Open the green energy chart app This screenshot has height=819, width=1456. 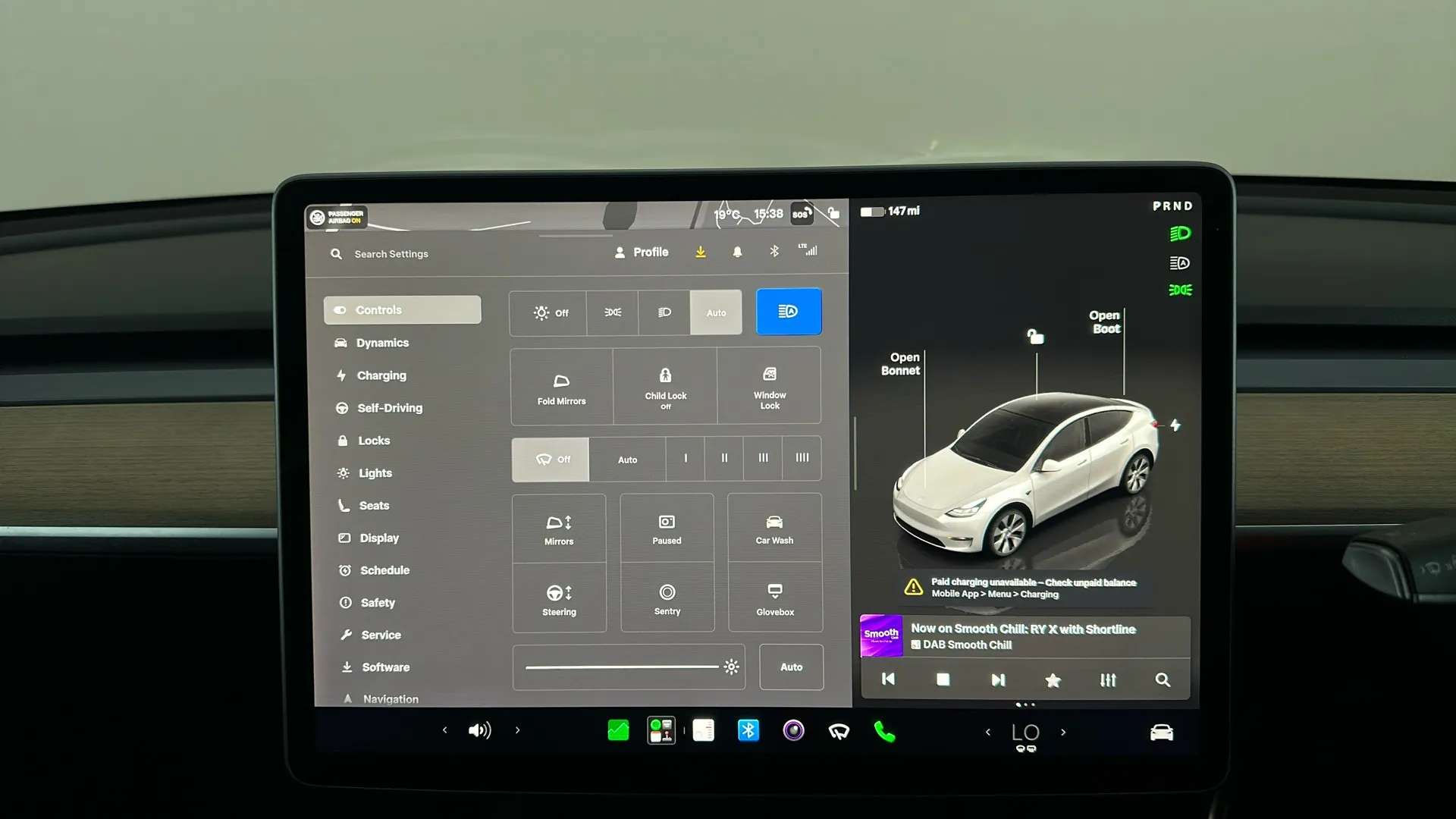click(x=618, y=730)
